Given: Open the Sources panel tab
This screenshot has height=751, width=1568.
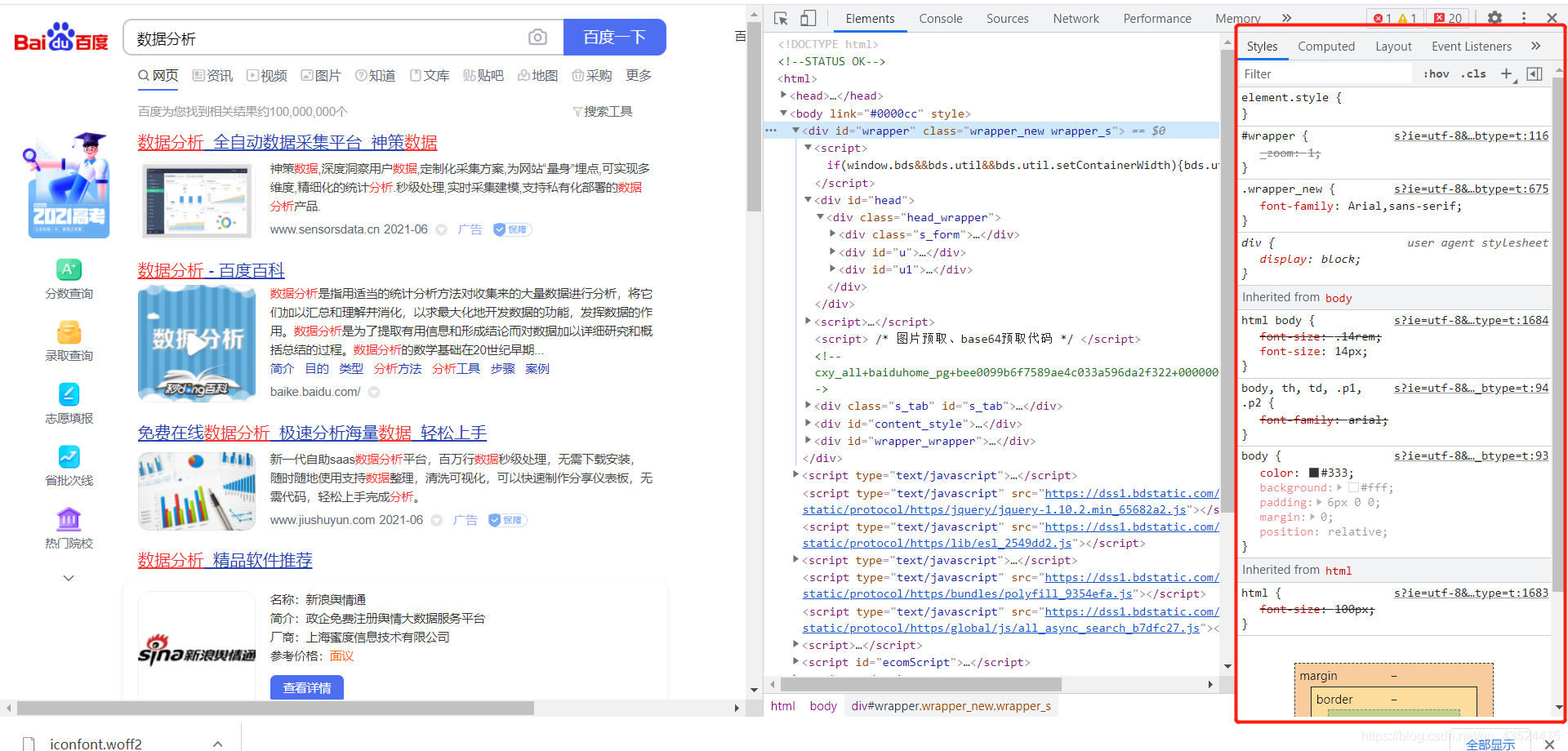Looking at the screenshot, I should coord(1007,18).
